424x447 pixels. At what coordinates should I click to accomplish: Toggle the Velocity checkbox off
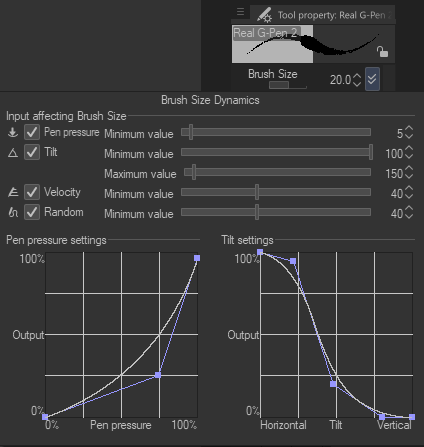point(32,192)
